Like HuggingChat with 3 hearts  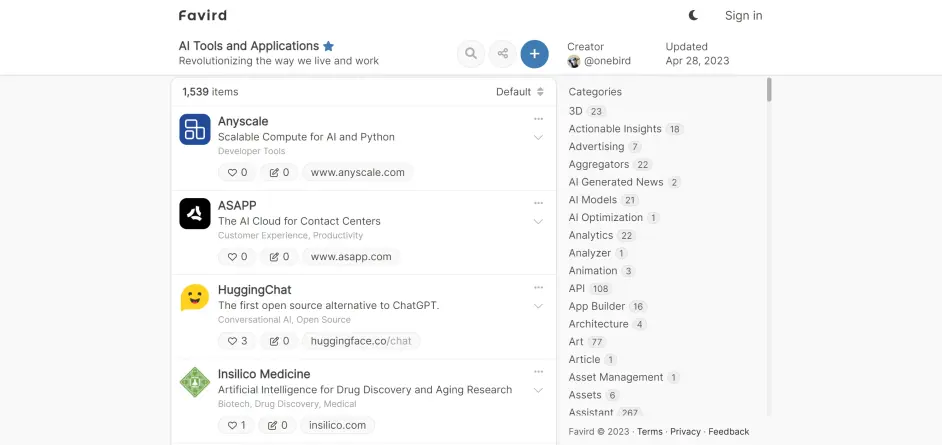point(237,341)
